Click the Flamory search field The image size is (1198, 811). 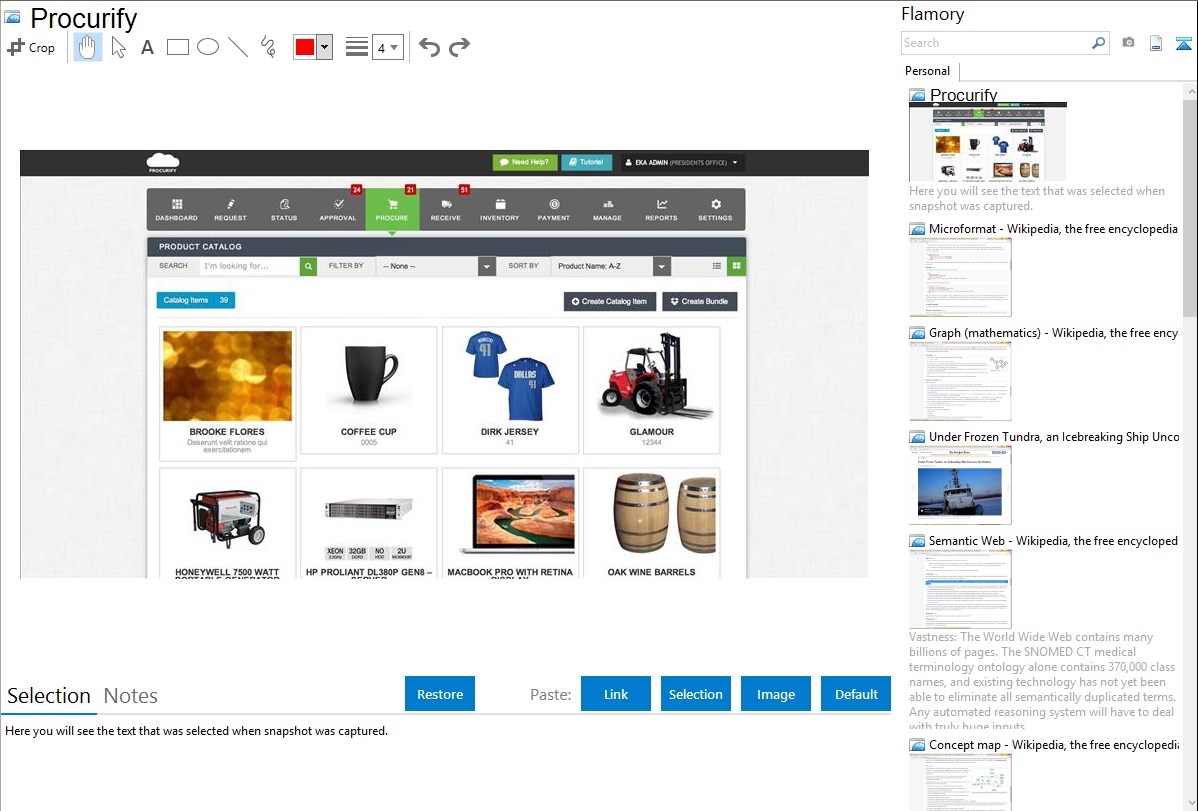996,43
